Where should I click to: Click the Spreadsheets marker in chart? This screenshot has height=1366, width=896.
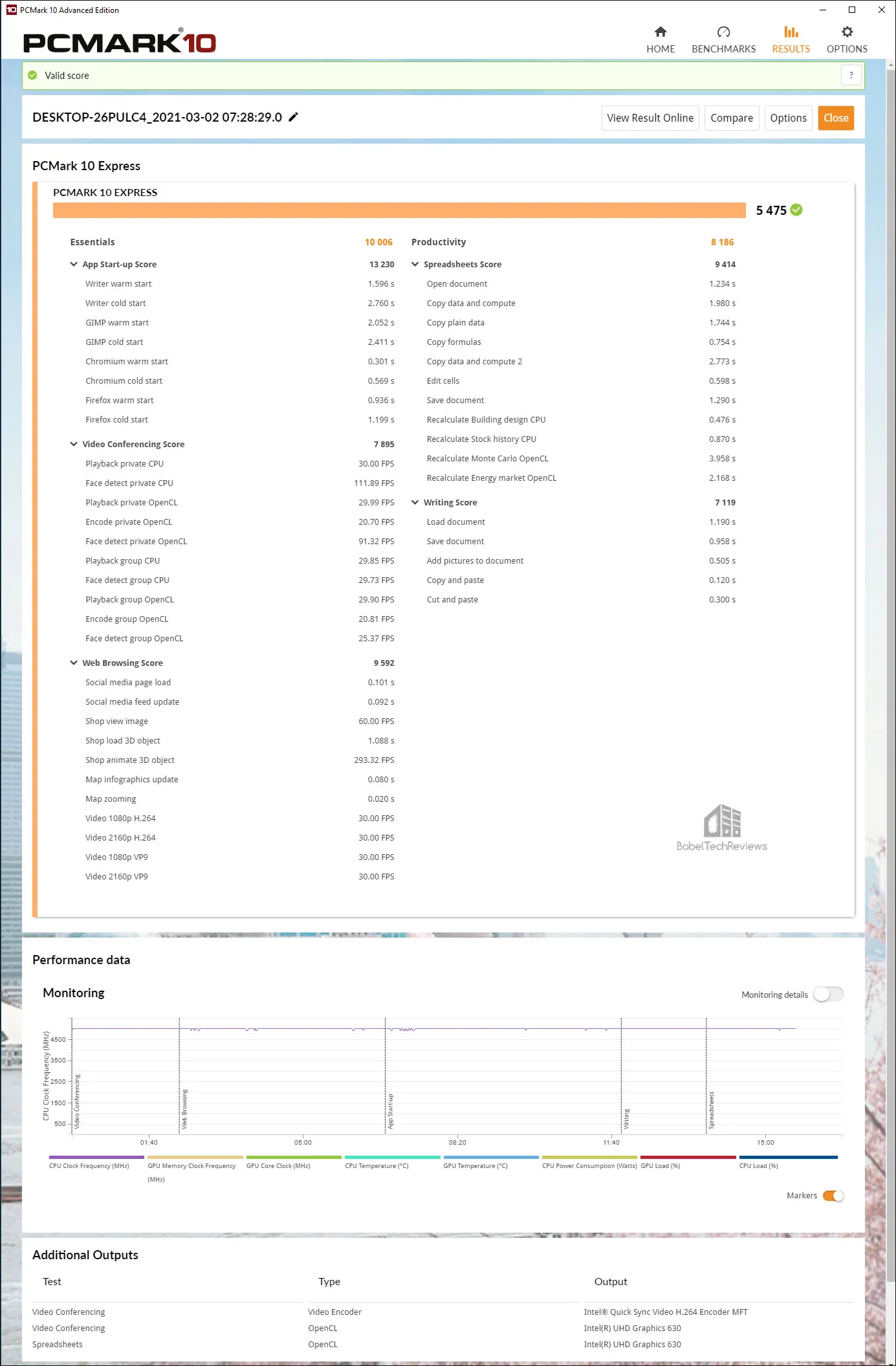[x=711, y=1110]
